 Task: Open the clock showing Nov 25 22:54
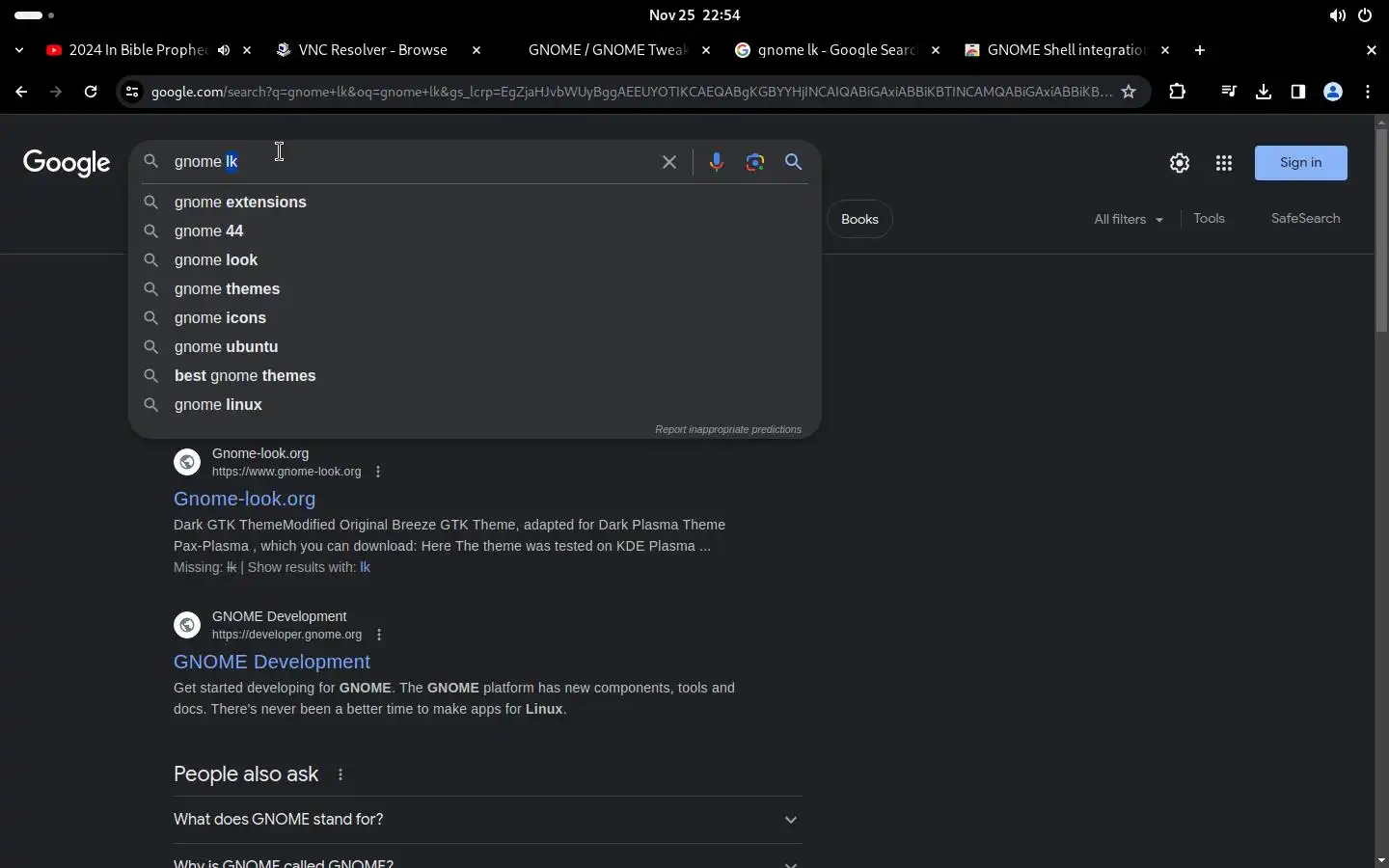point(694,15)
